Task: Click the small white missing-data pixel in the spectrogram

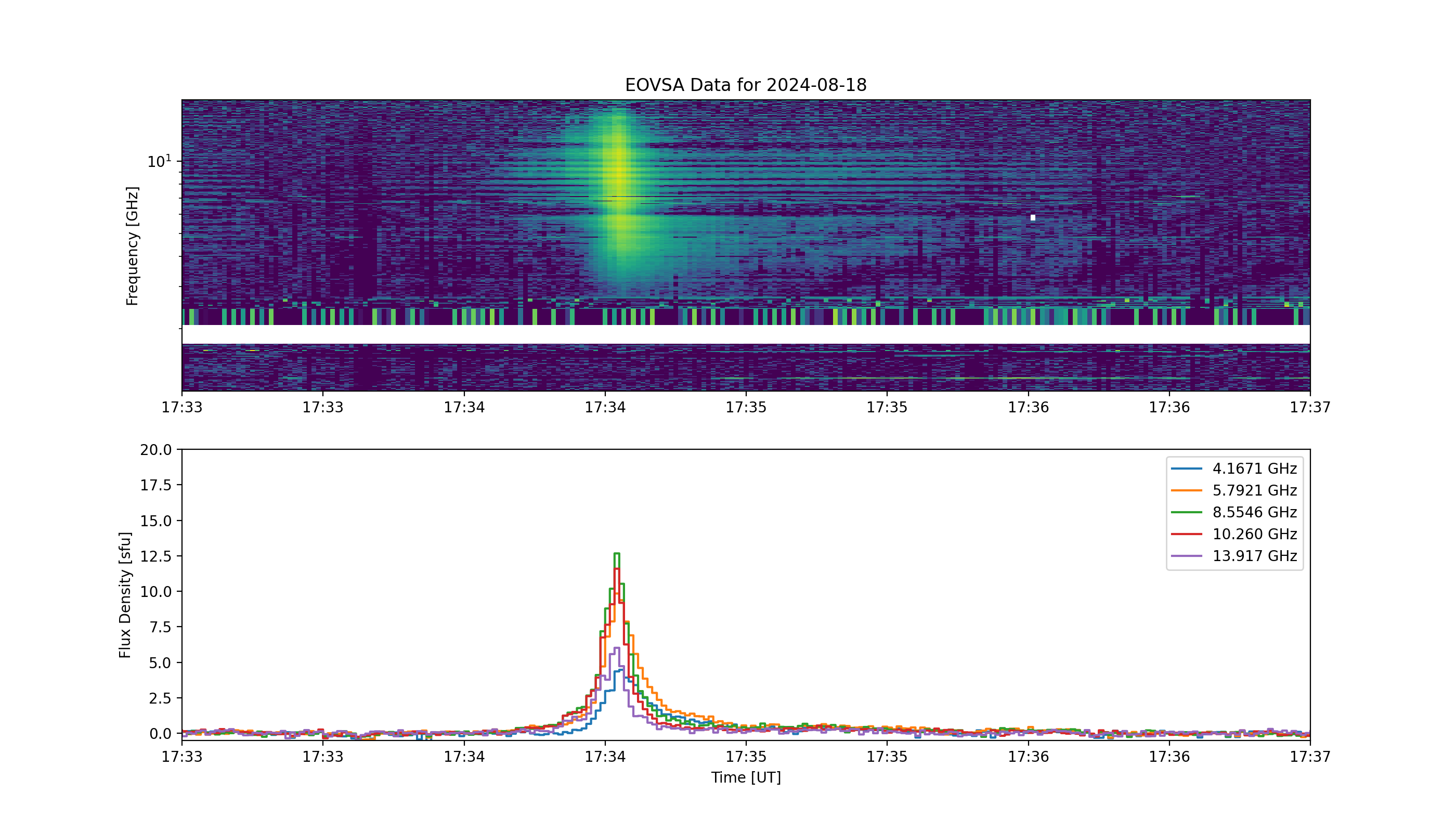Action: click(1033, 218)
